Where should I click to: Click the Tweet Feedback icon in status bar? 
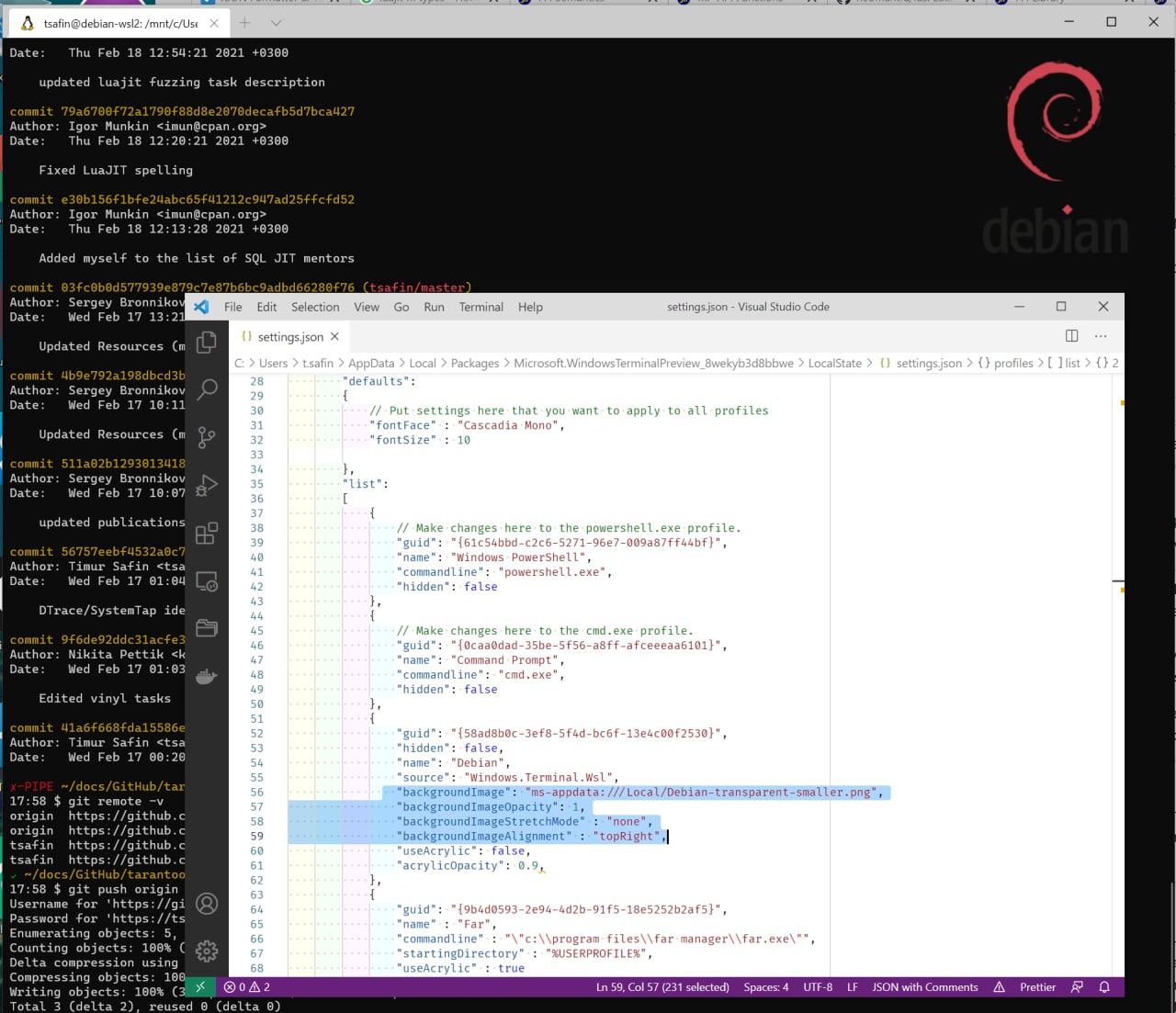coord(1077,987)
